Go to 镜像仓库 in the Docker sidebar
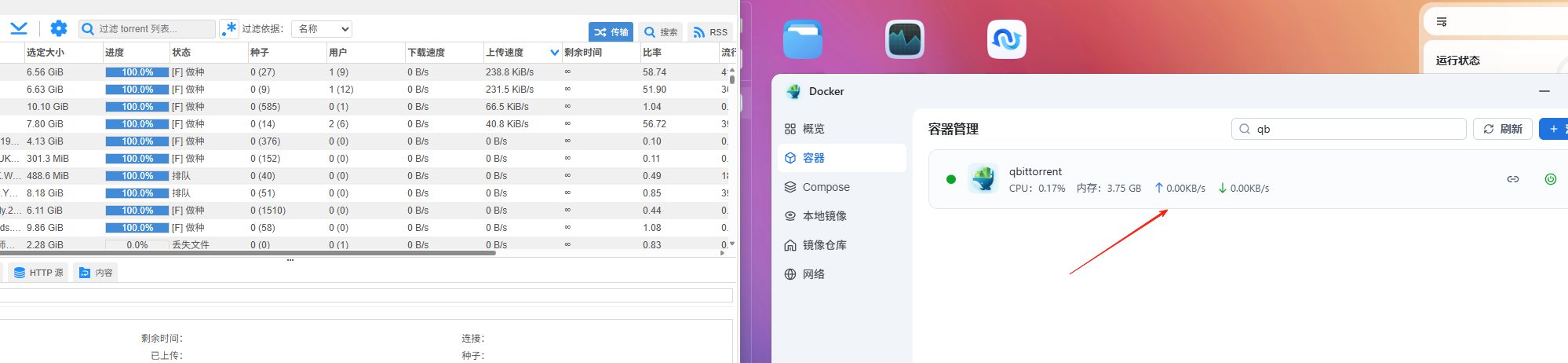This screenshot has width=1568, height=363. click(824, 245)
